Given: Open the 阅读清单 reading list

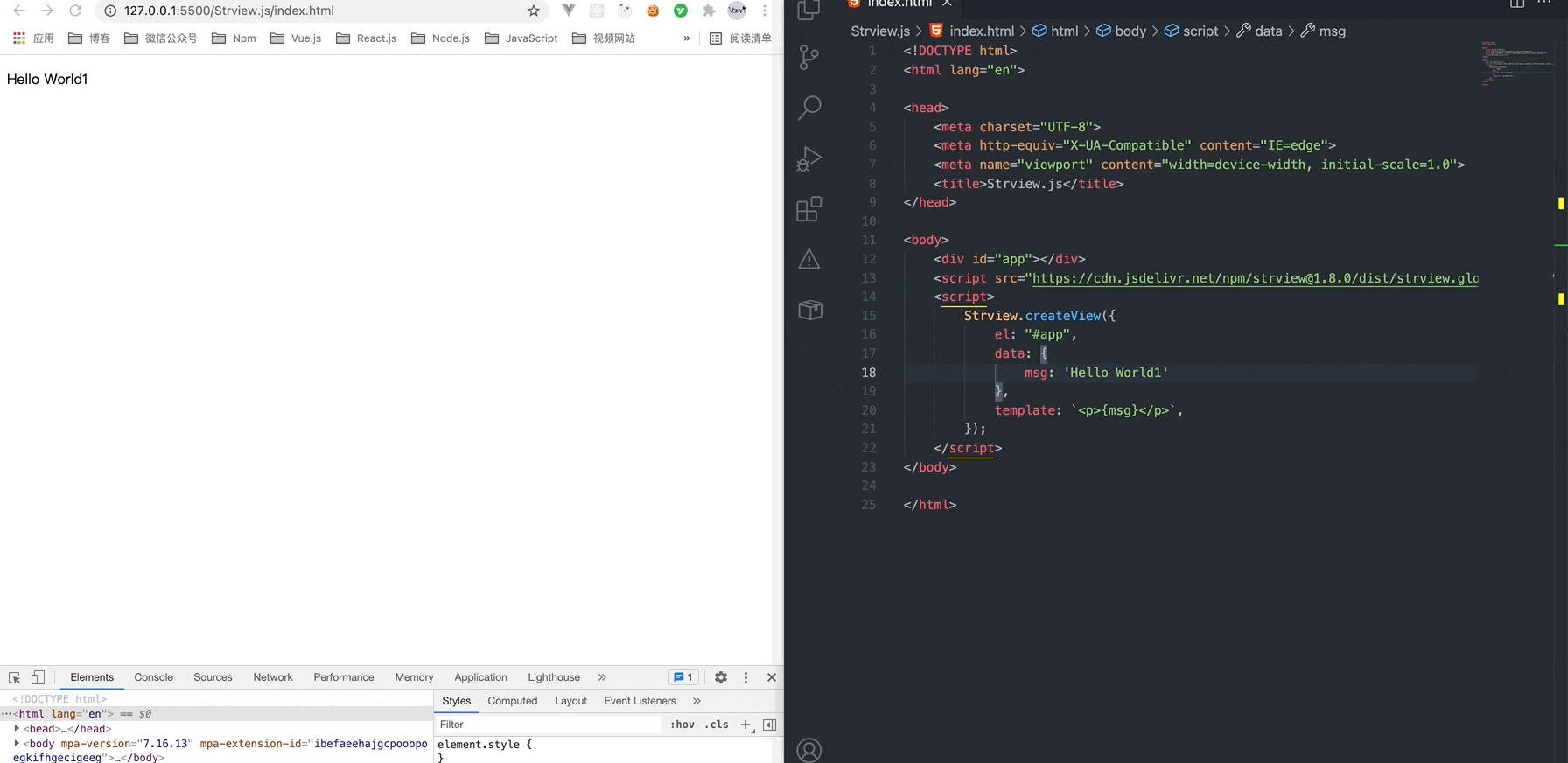Looking at the screenshot, I should [740, 38].
